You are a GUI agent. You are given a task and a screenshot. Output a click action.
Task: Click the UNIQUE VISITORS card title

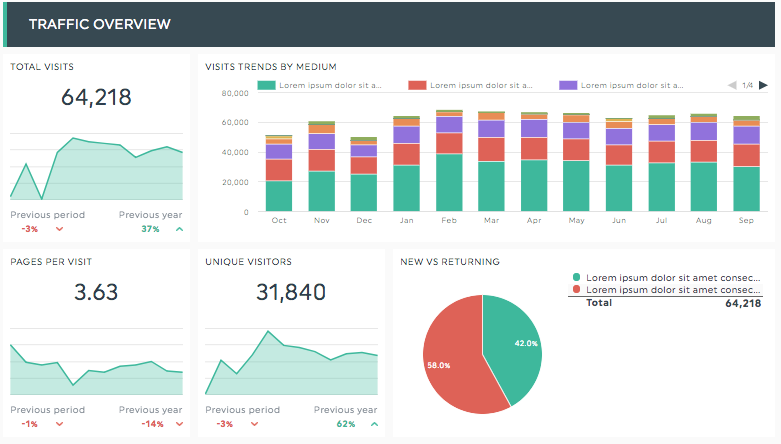click(x=249, y=262)
